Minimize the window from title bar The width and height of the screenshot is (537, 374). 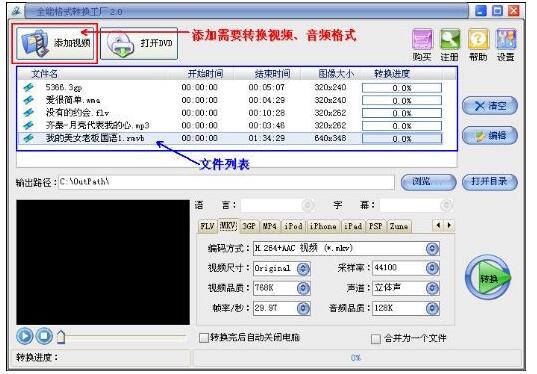pos(481,11)
